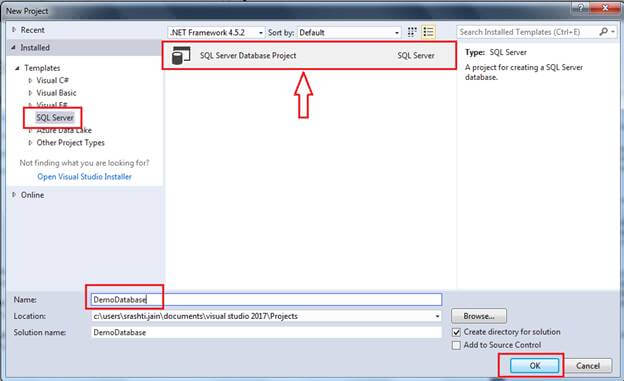
Task: Click the Solution name input field
Action: tap(266, 332)
